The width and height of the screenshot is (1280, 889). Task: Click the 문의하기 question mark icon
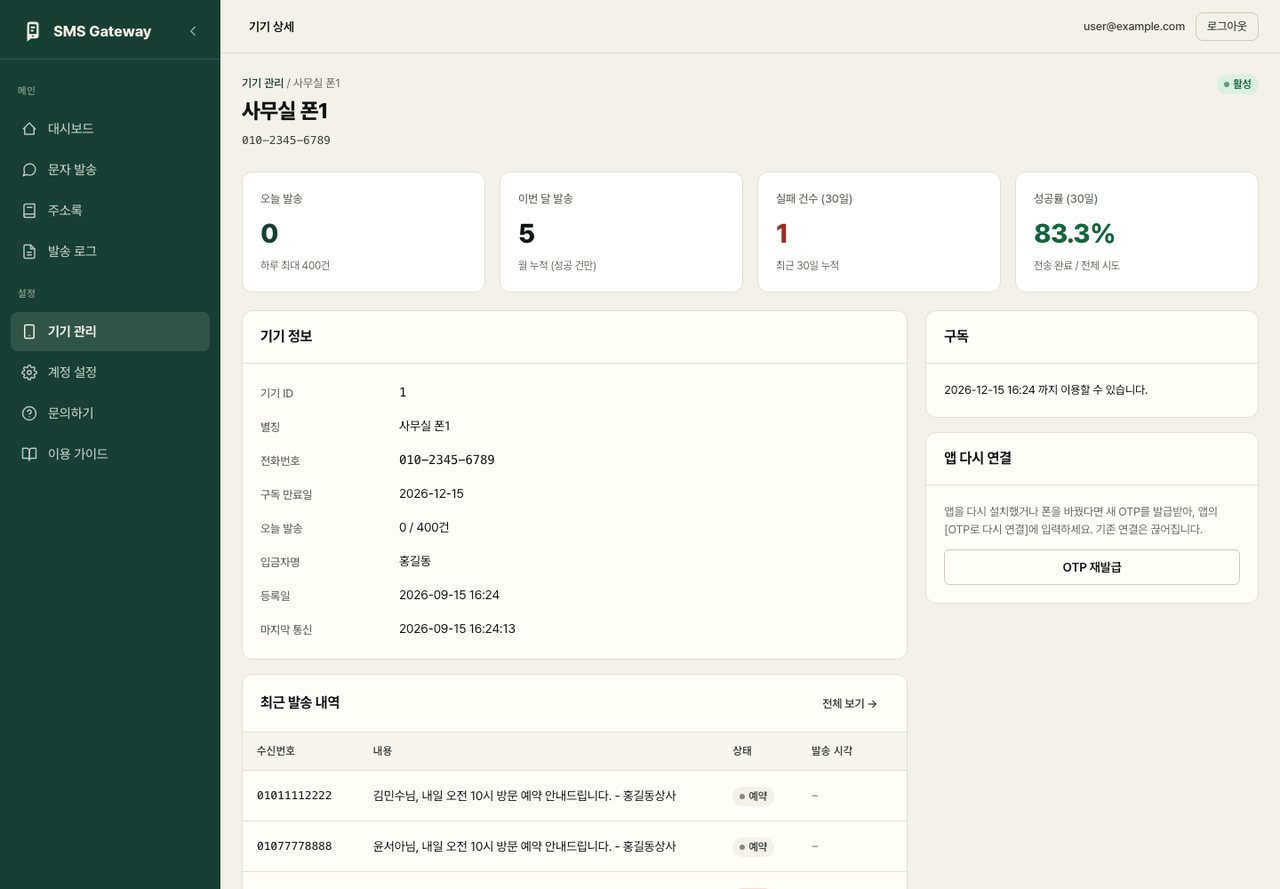(29, 414)
